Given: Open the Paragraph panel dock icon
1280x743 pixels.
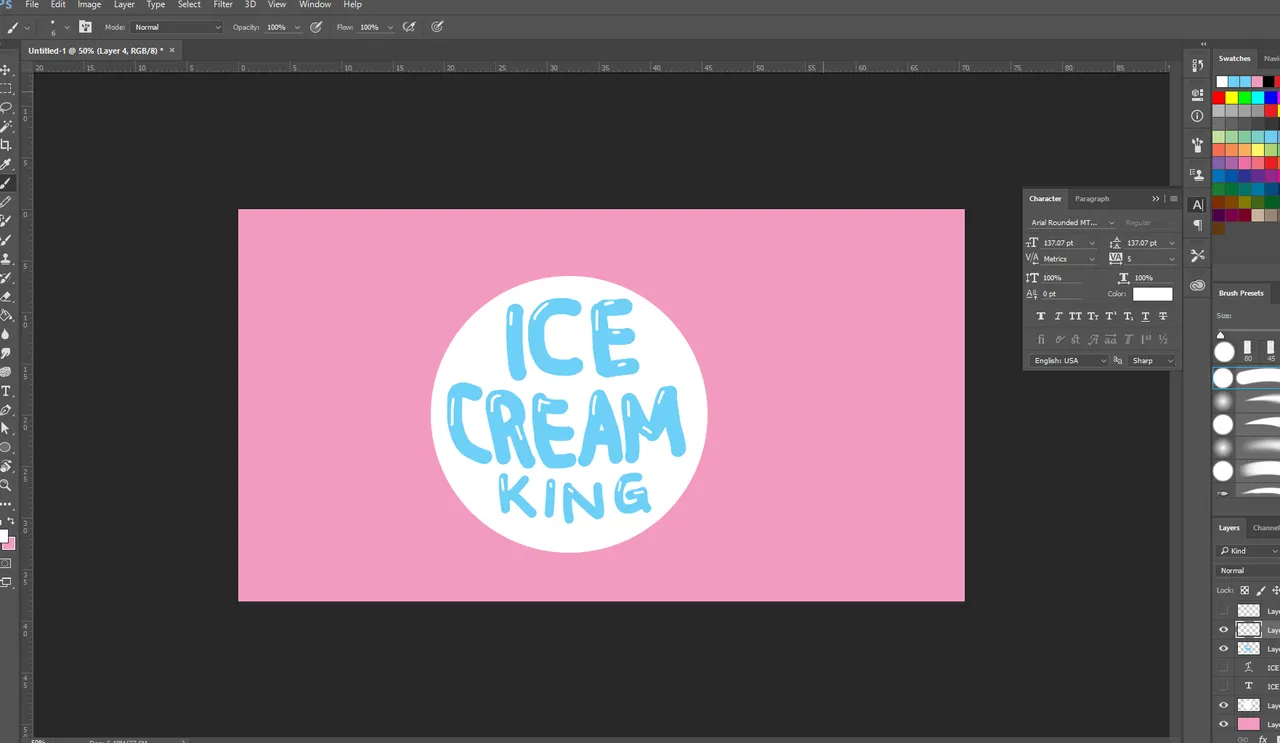Looking at the screenshot, I should pos(1197,226).
